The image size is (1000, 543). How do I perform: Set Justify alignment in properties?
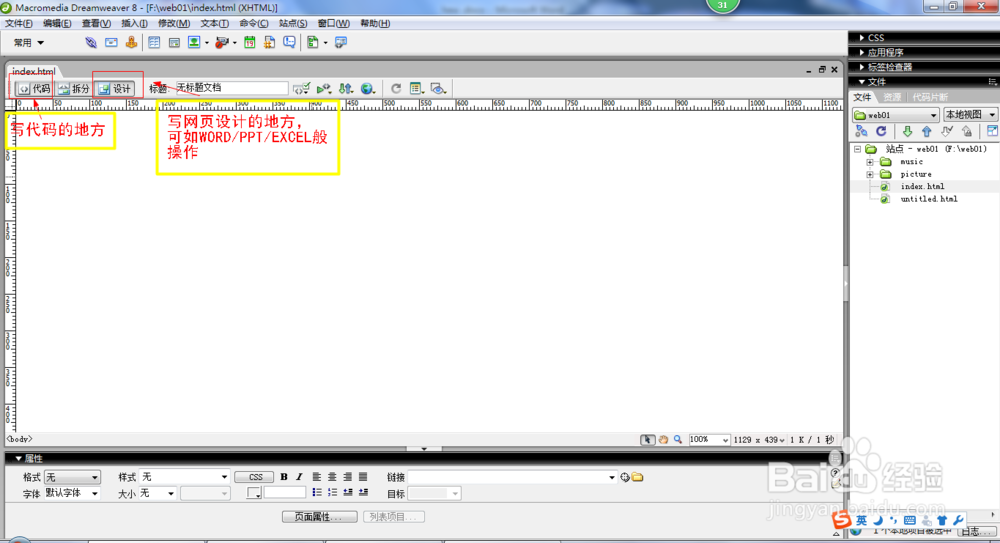(363, 477)
